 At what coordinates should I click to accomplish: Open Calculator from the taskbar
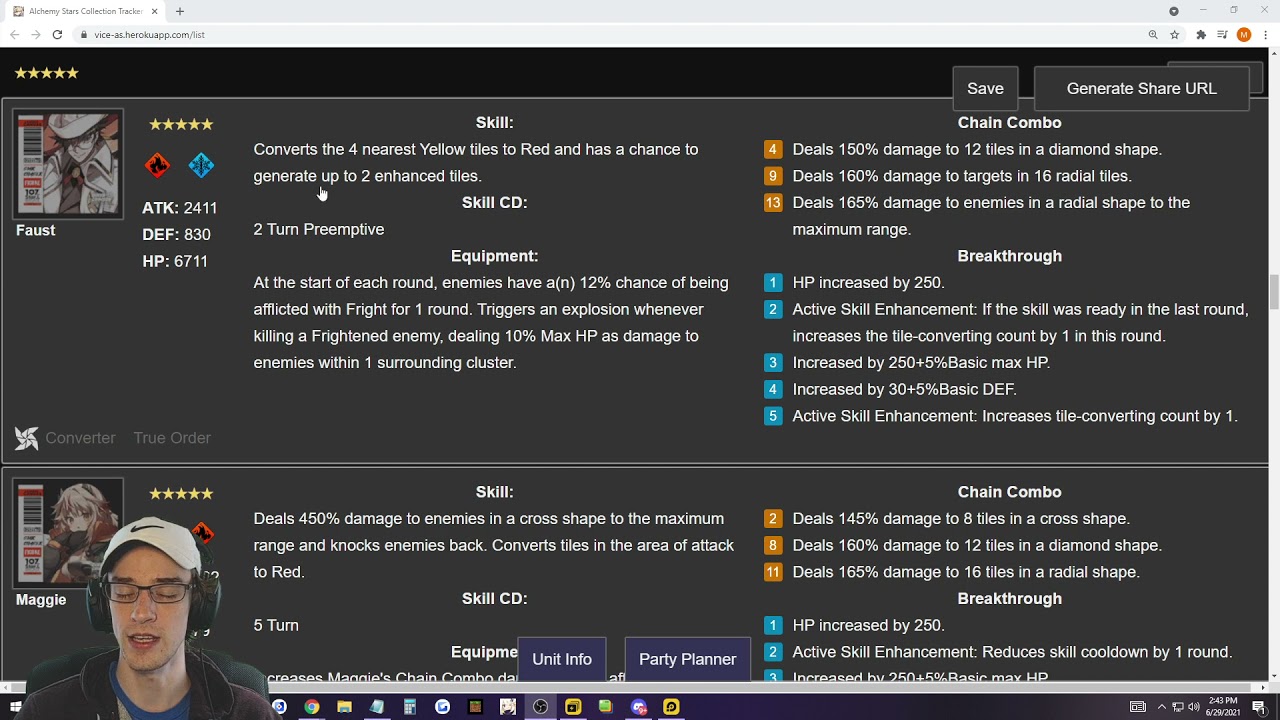pyautogui.click(x=410, y=707)
